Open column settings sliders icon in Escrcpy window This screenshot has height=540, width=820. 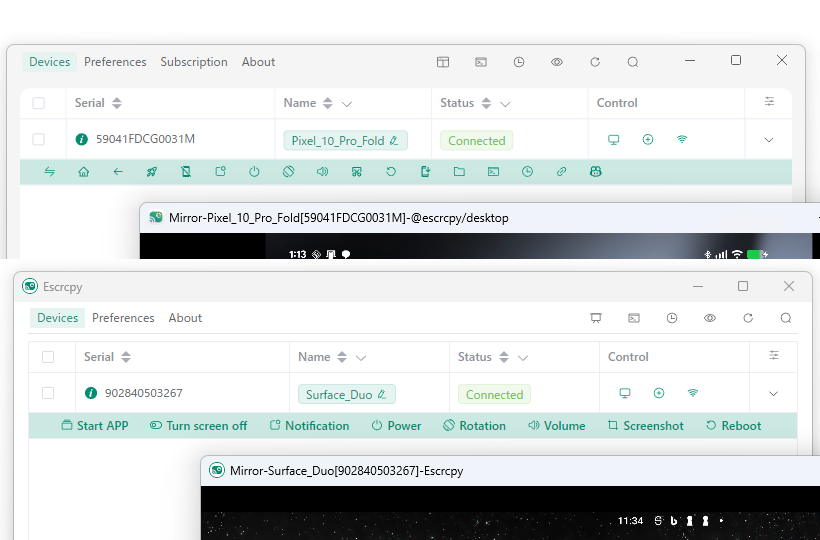pyautogui.click(x=774, y=355)
